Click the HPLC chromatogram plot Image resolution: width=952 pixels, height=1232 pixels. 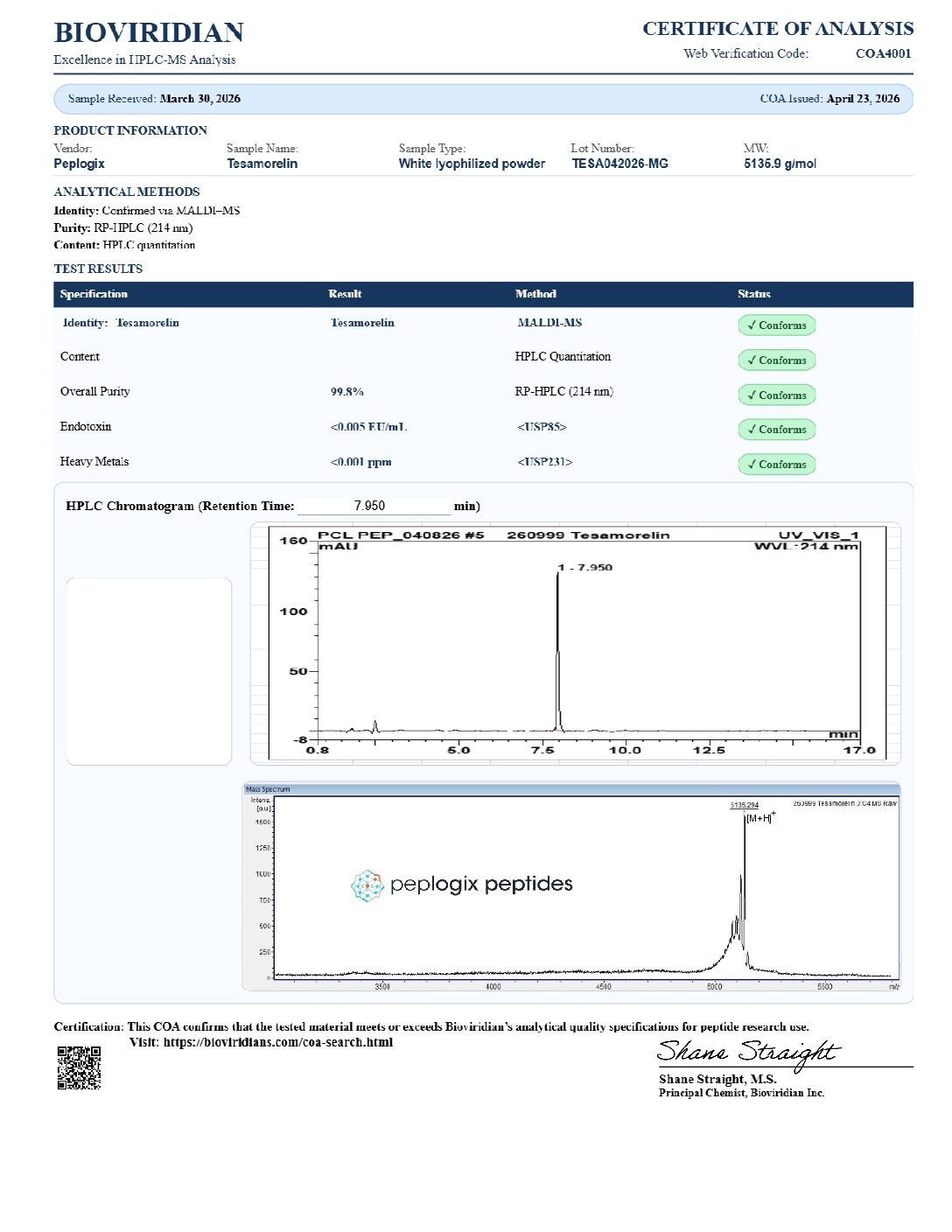click(x=576, y=643)
